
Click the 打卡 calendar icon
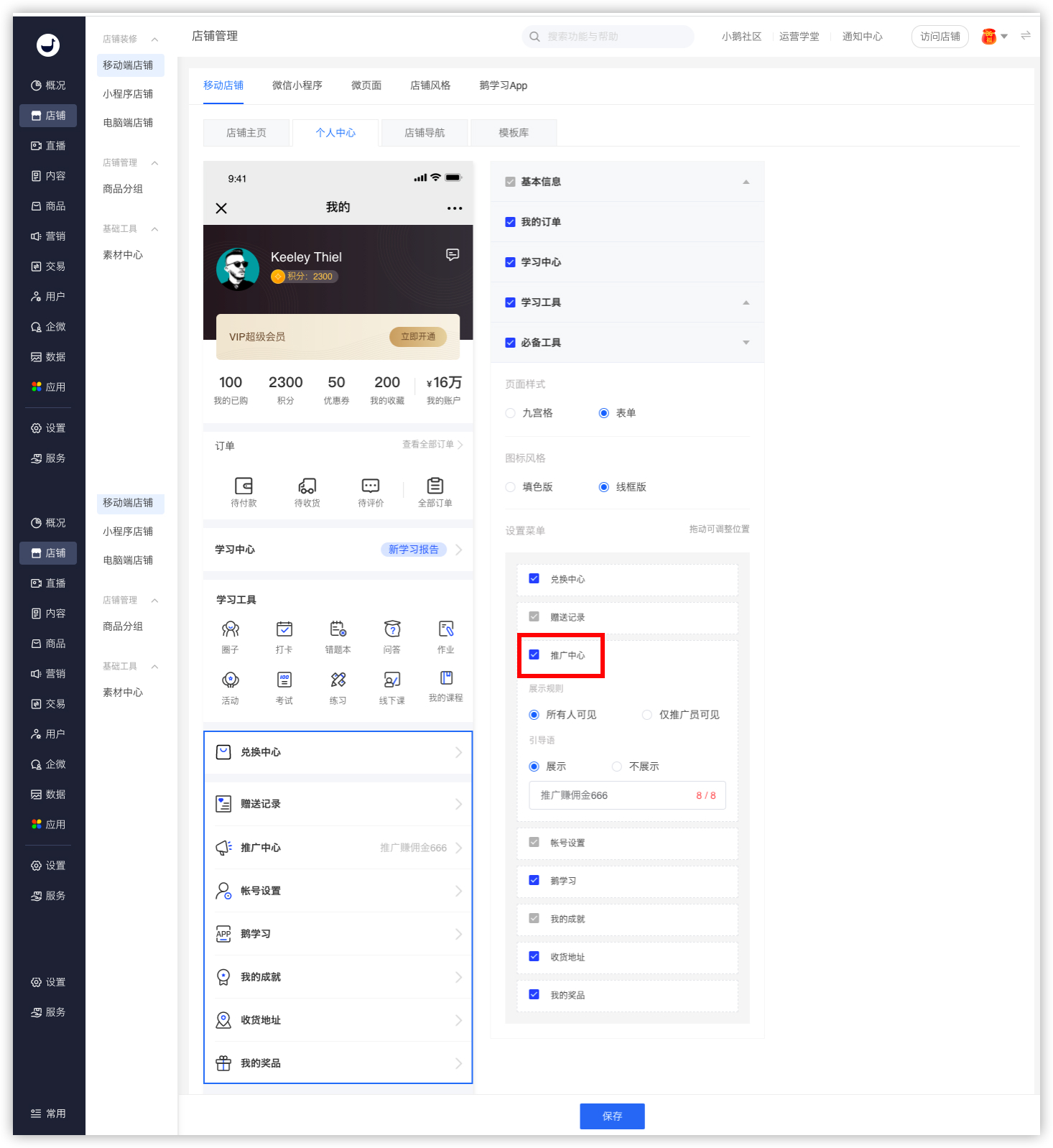pos(284,629)
